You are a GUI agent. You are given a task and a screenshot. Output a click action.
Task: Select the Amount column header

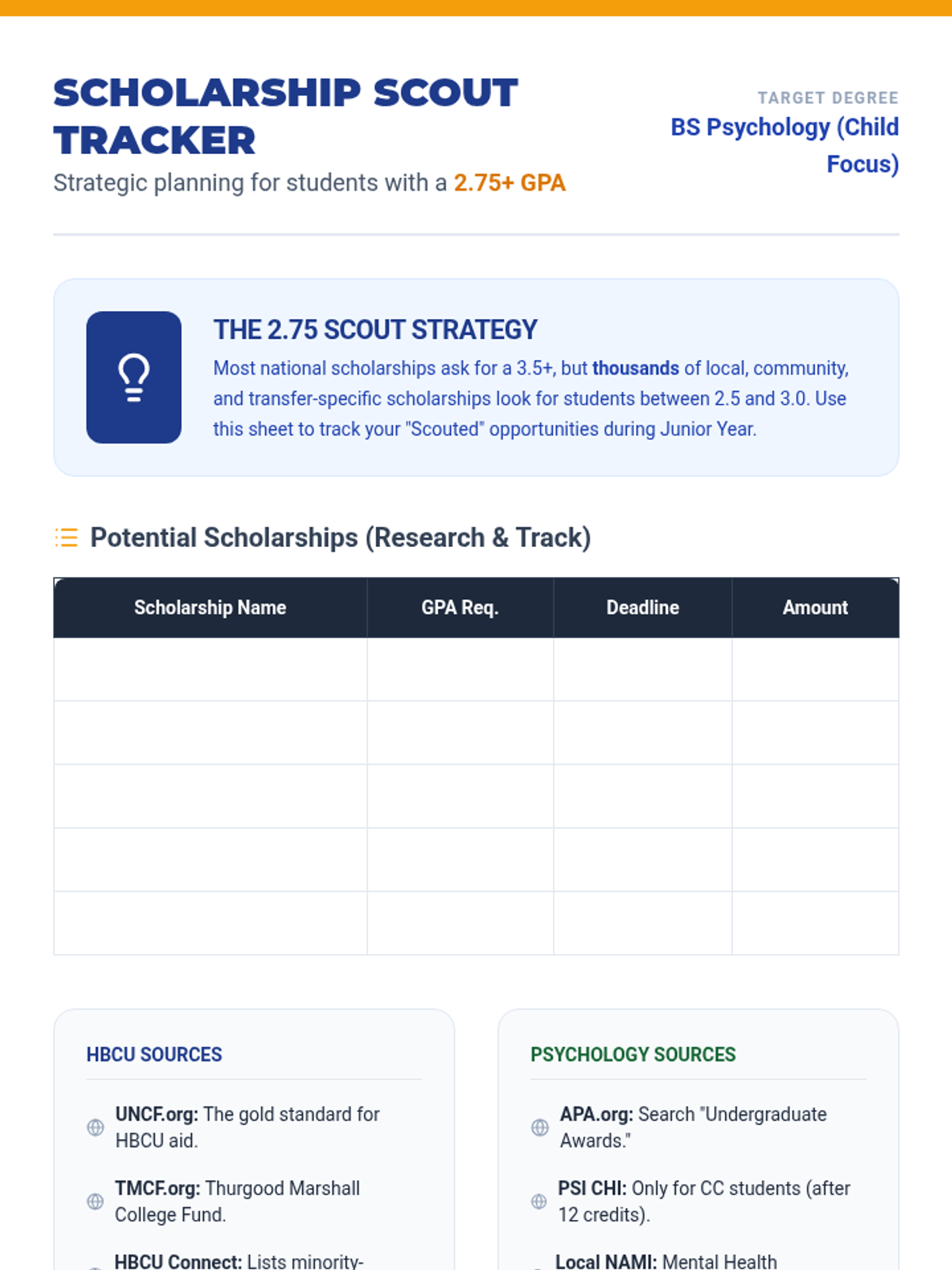(x=815, y=607)
